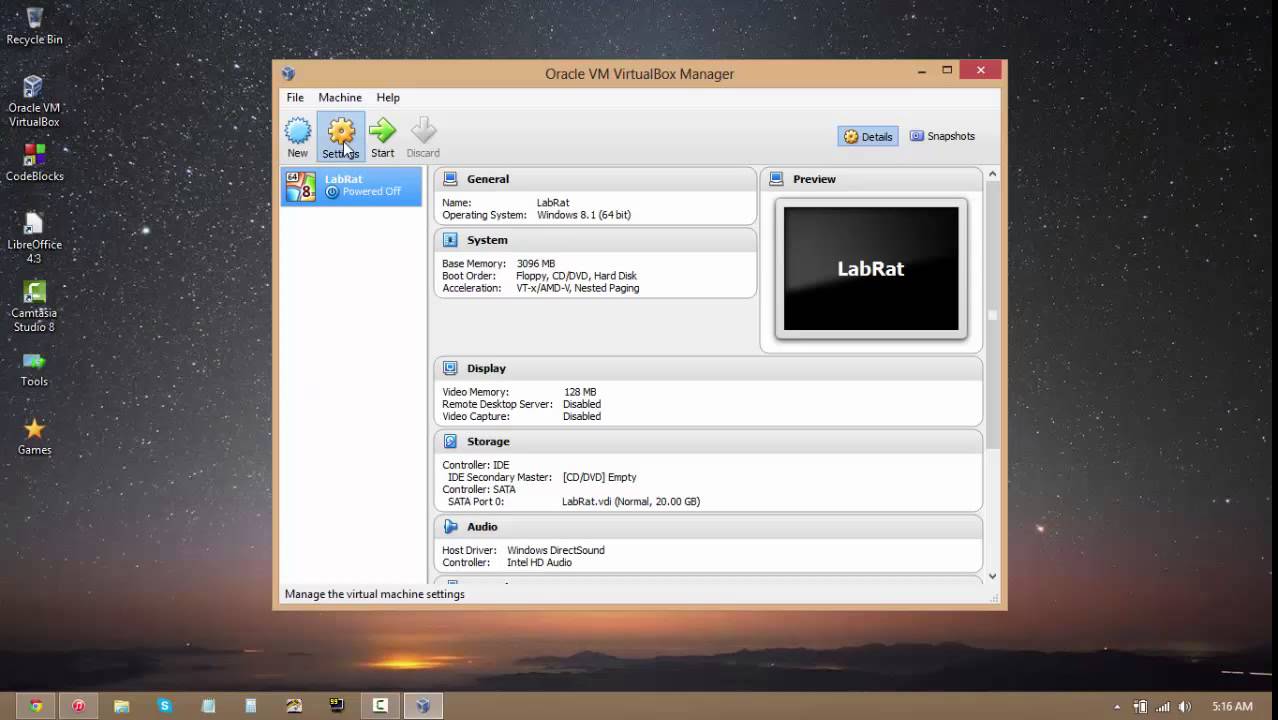Open the File menu
The image size is (1278, 720).
click(295, 98)
